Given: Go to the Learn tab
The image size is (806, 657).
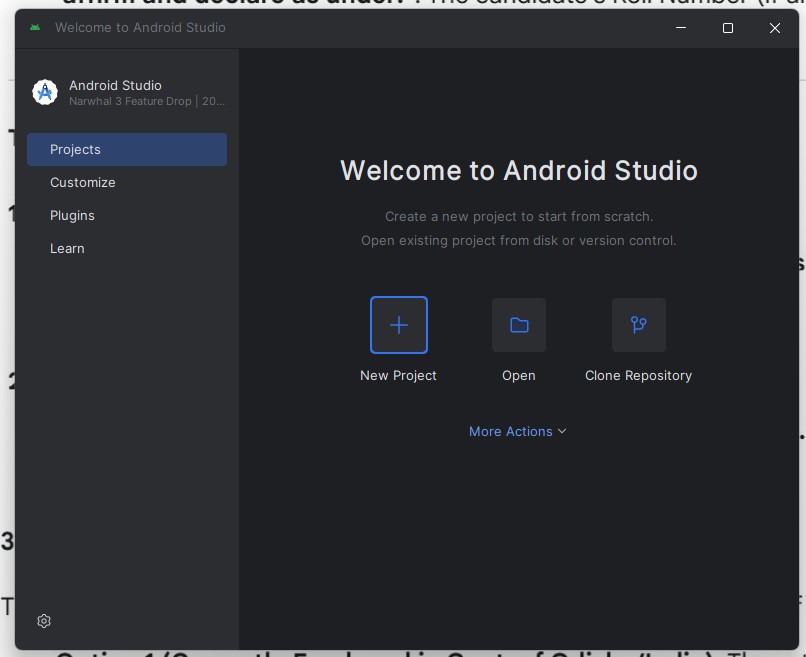Looking at the screenshot, I should [x=67, y=248].
